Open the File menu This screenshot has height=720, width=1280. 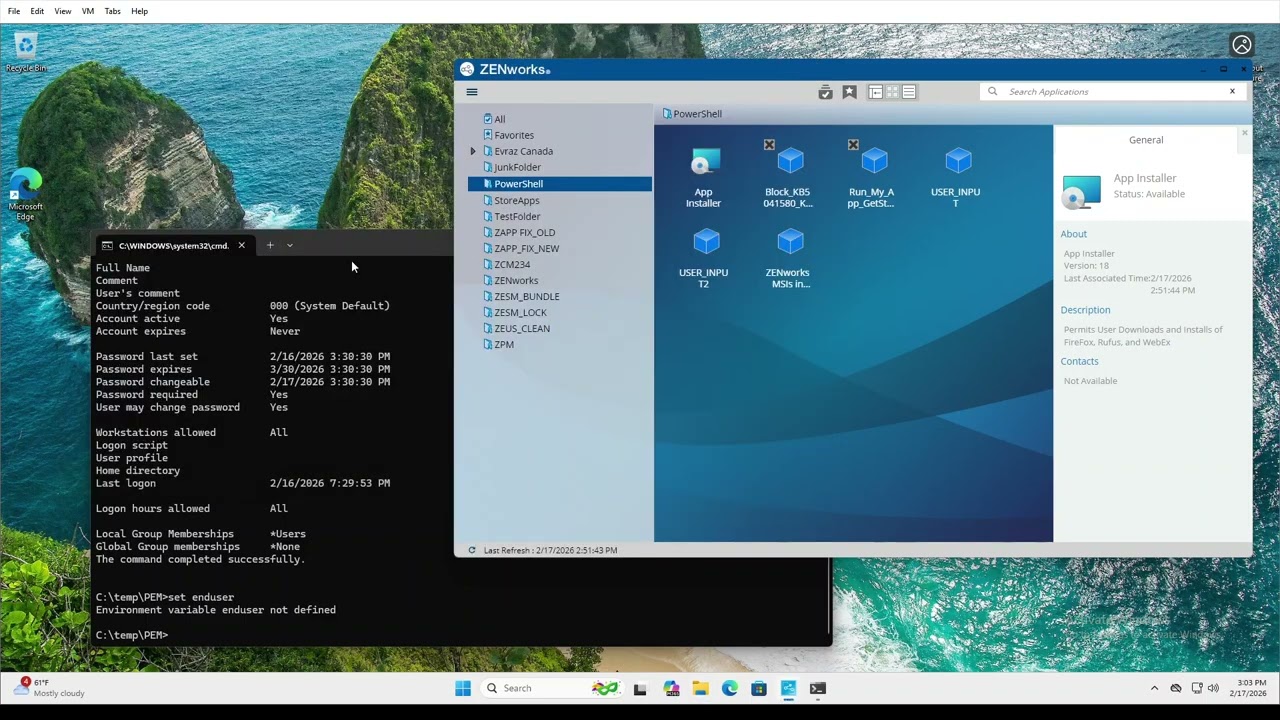(x=14, y=11)
